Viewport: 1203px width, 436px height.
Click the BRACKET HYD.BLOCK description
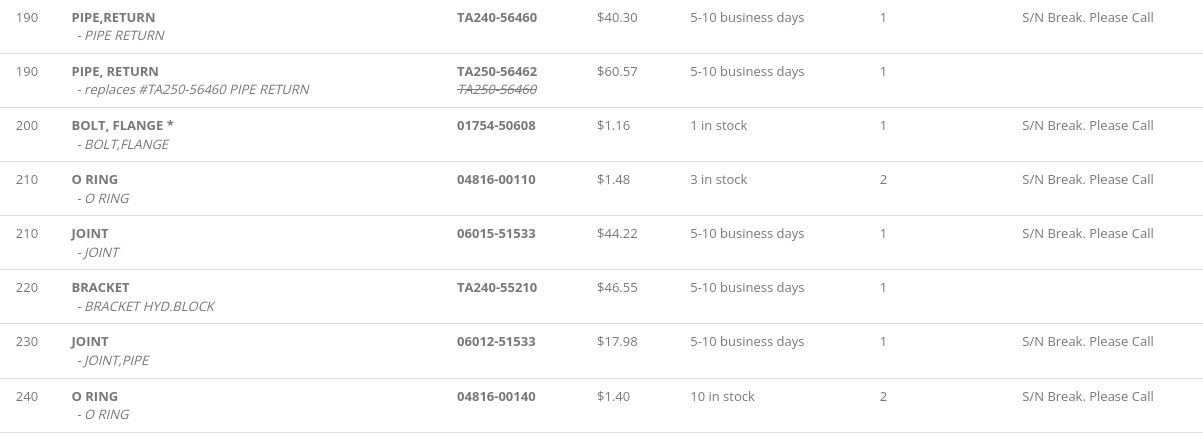[149, 307]
